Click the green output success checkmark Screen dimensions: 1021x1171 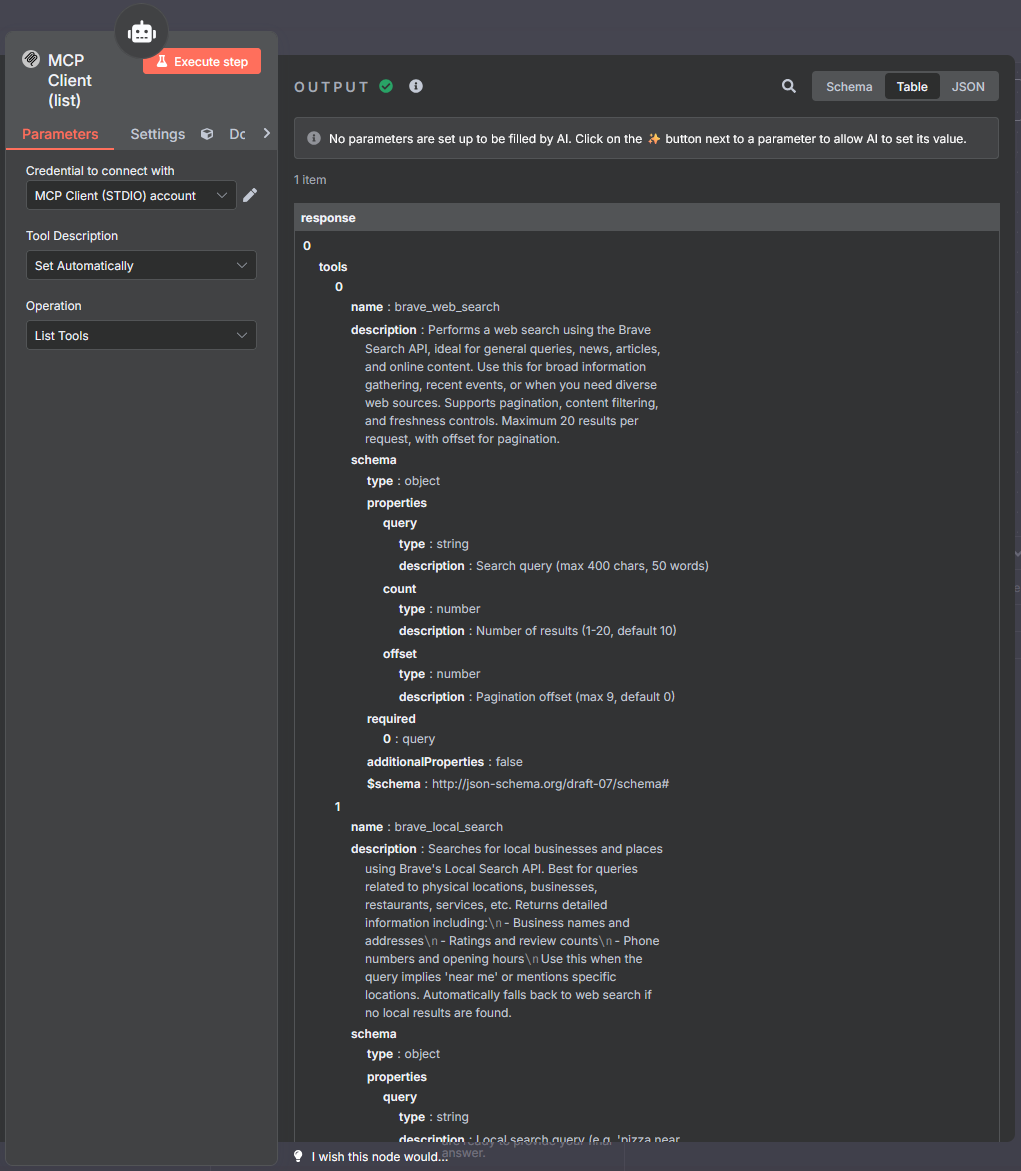point(386,87)
